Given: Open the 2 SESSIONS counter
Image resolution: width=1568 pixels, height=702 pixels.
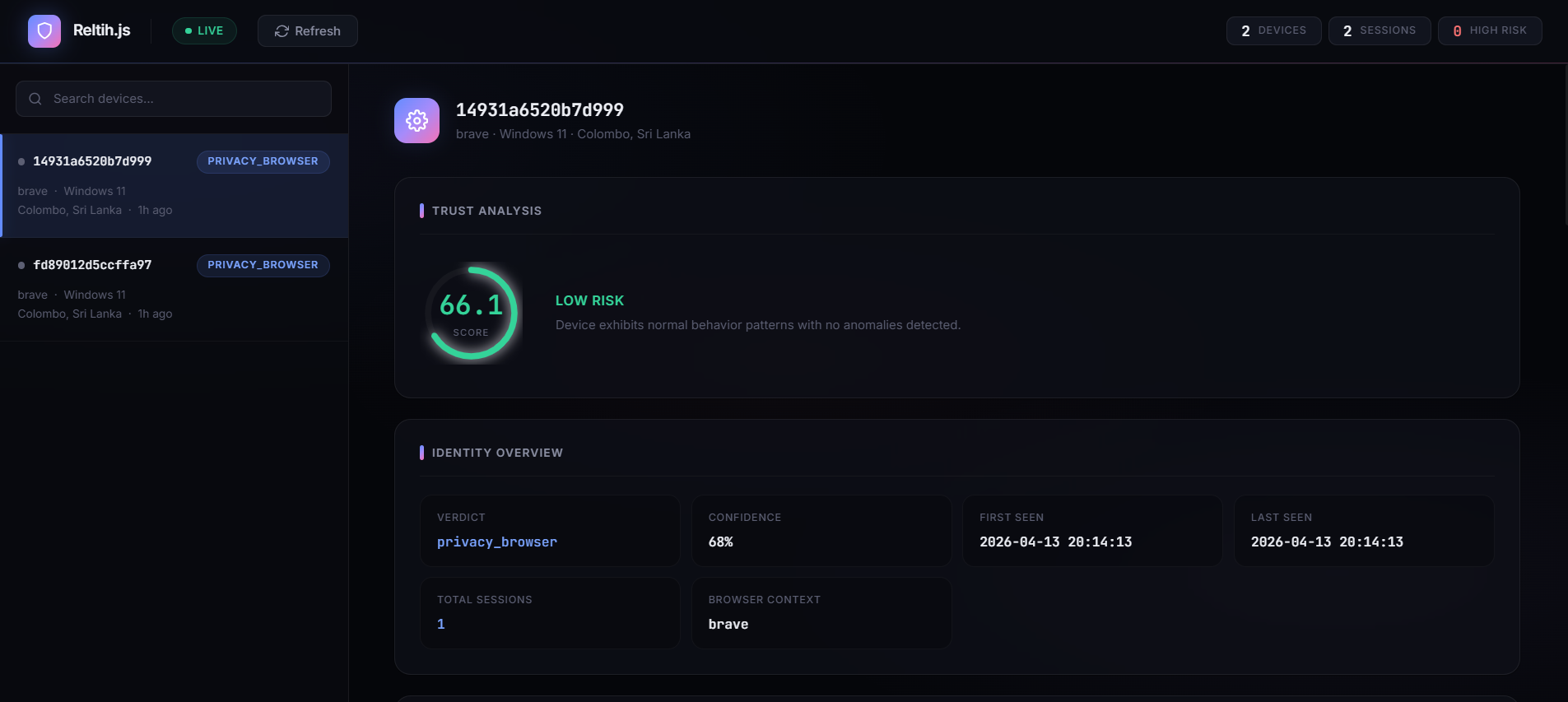Looking at the screenshot, I should click(x=1380, y=30).
